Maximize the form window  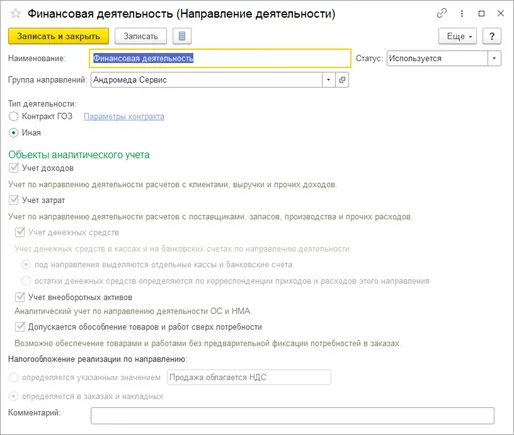coord(481,13)
